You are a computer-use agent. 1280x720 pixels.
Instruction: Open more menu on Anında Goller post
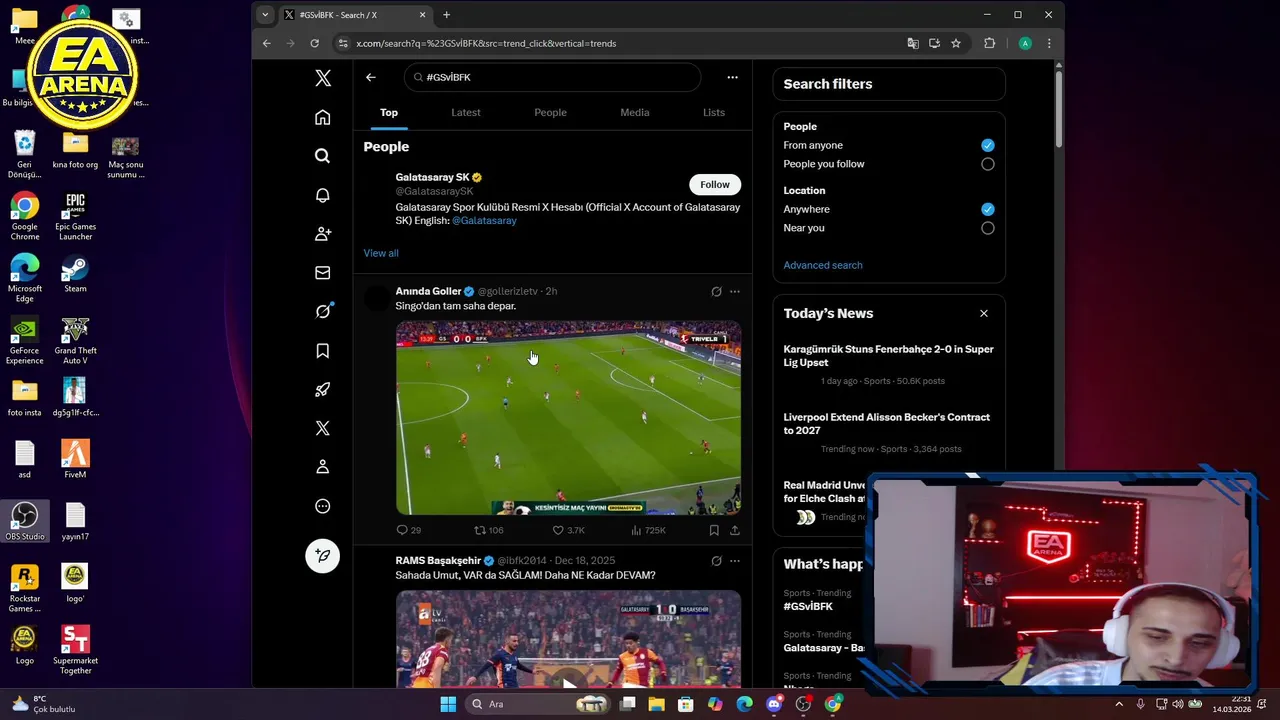pyautogui.click(x=734, y=291)
